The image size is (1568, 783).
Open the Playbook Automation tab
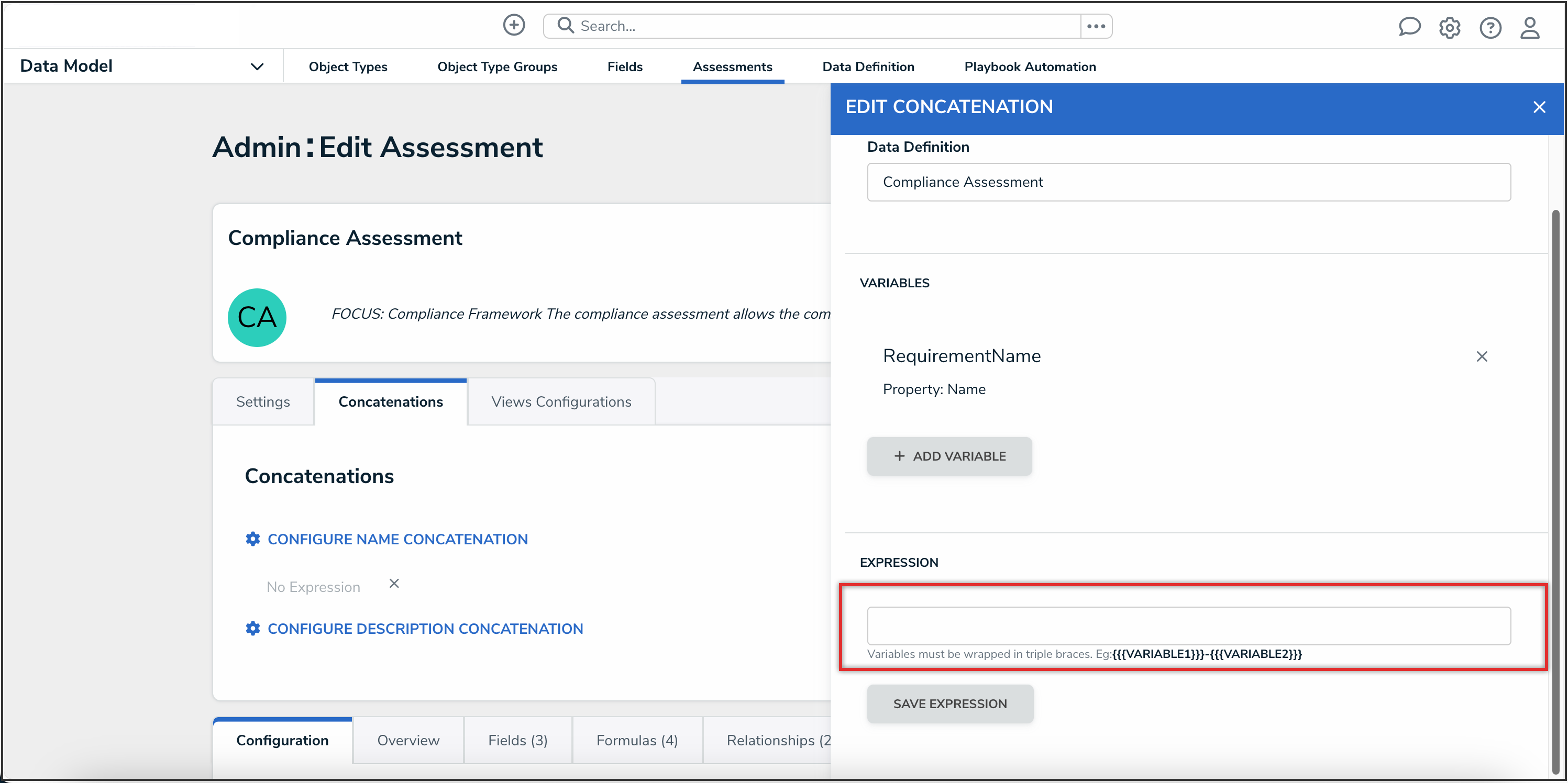coord(1030,66)
